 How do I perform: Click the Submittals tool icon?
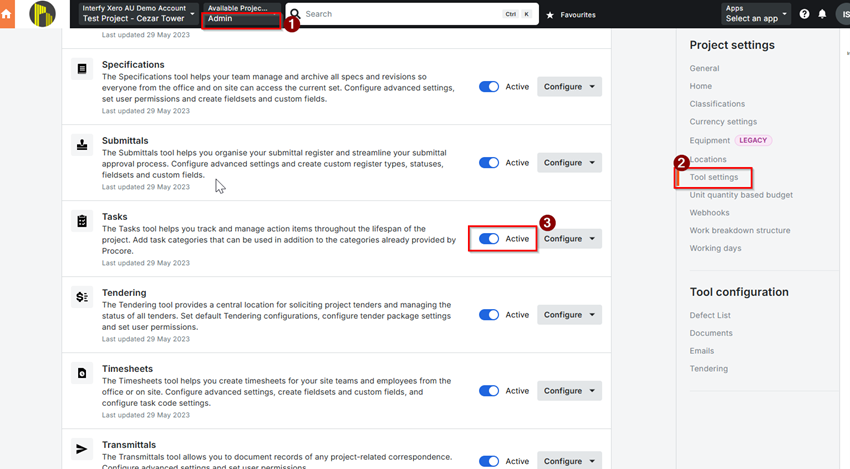82,145
